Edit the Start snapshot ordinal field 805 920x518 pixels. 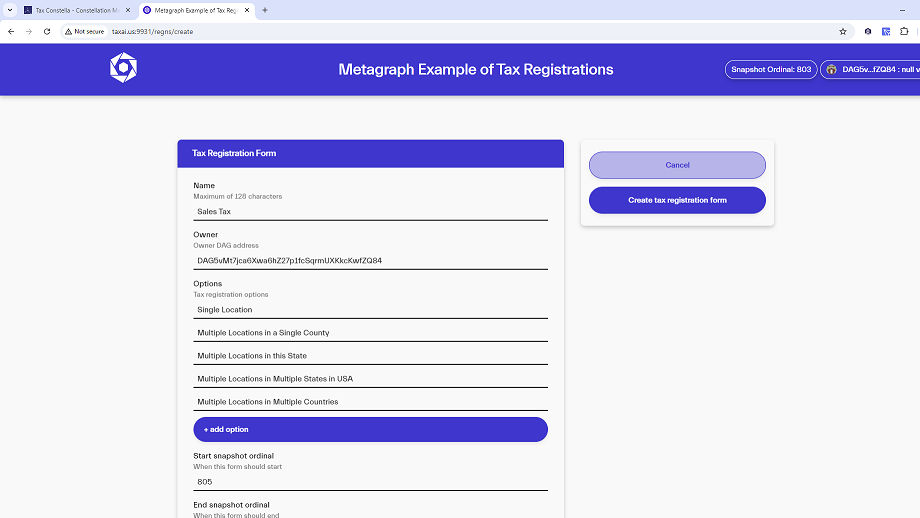[370, 482]
